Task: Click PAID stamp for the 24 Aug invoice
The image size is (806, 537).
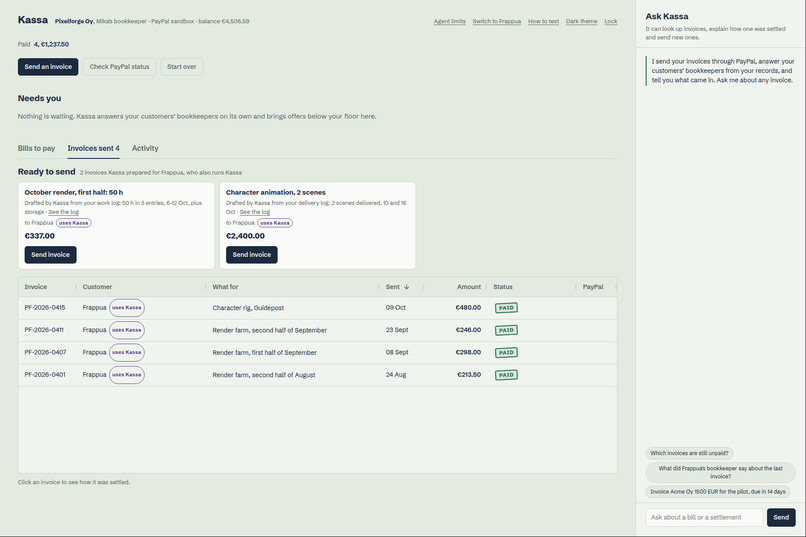Action: coord(506,375)
